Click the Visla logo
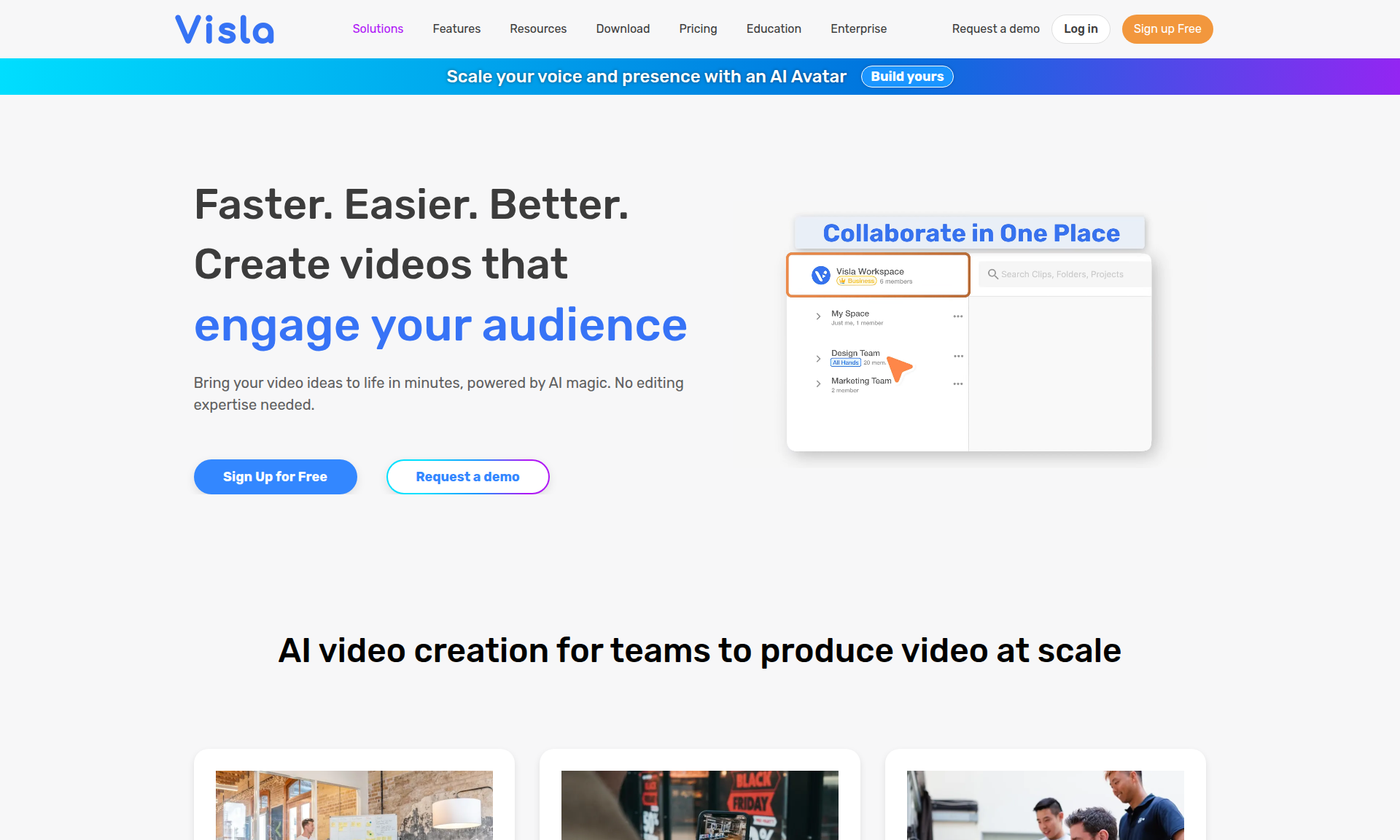The height and width of the screenshot is (840, 1400). click(x=225, y=29)
